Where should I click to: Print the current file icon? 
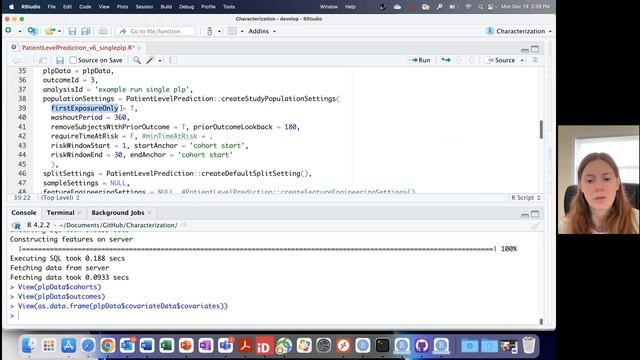[103, 31]
